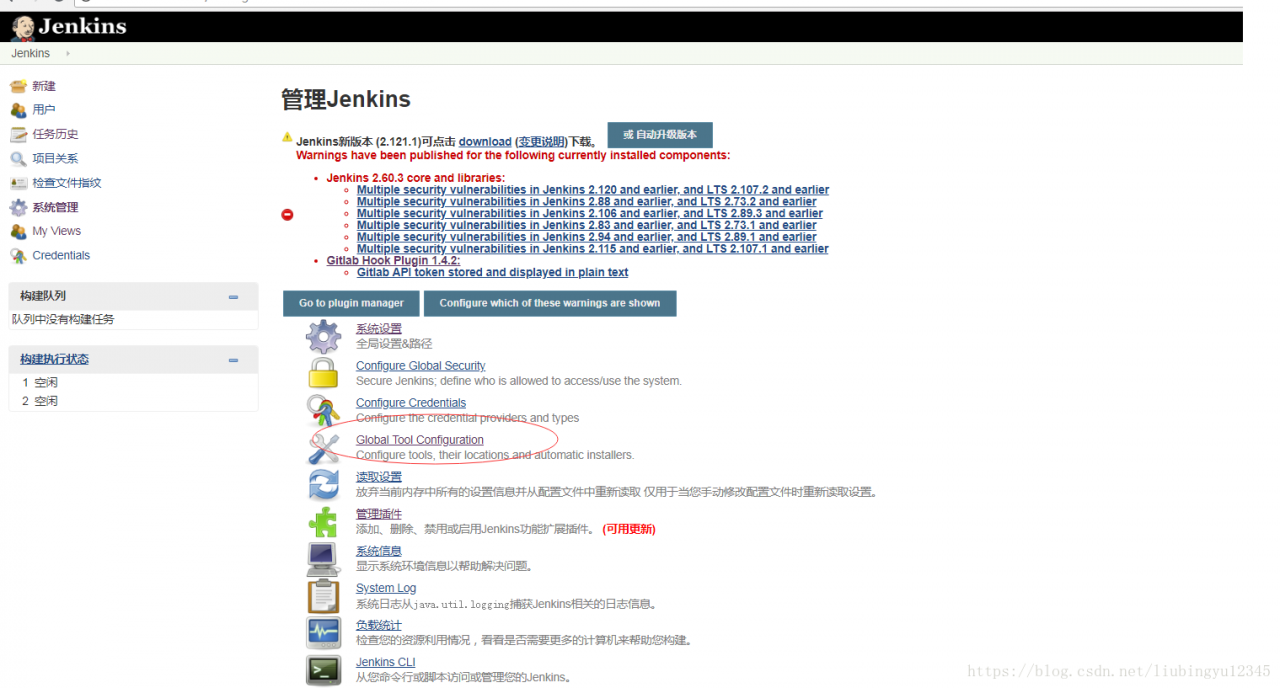Viewport: 1280px width, 688px height.
Task: Open Configure Credentials link
Action: pyautogui.click(x=411, y=403)
